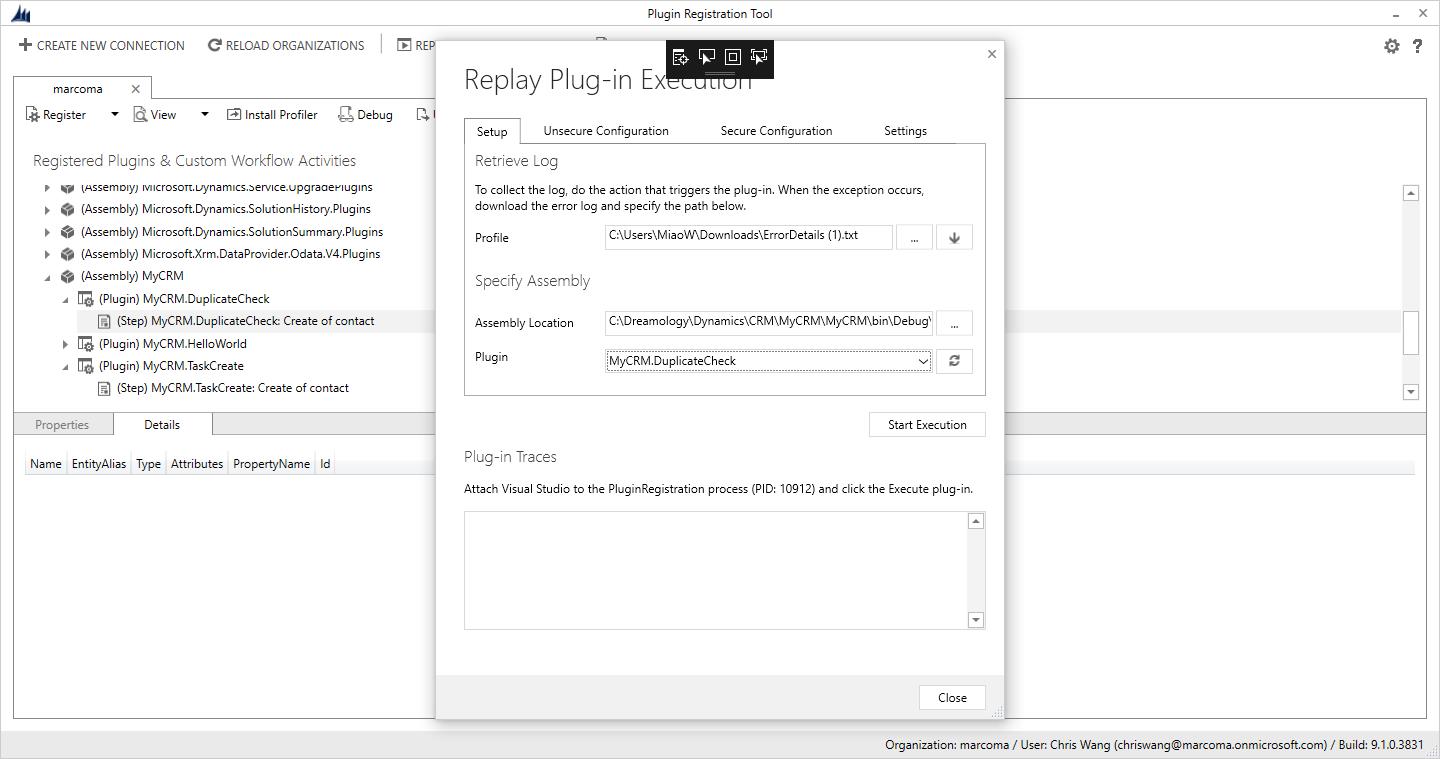Browse for assembly location with ellipsis button
This screenshot has width=1440, height=759.
(954, 323)
